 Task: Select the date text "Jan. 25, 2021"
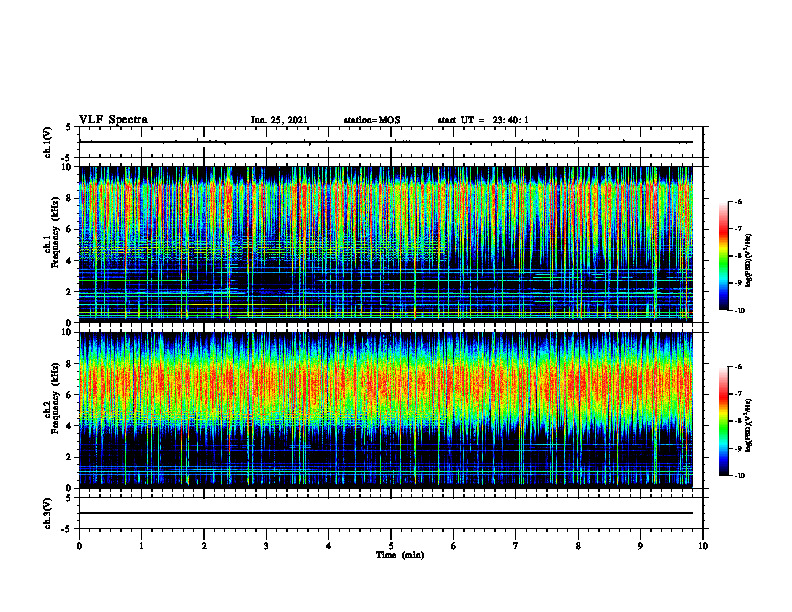click(x=279, y=120)
